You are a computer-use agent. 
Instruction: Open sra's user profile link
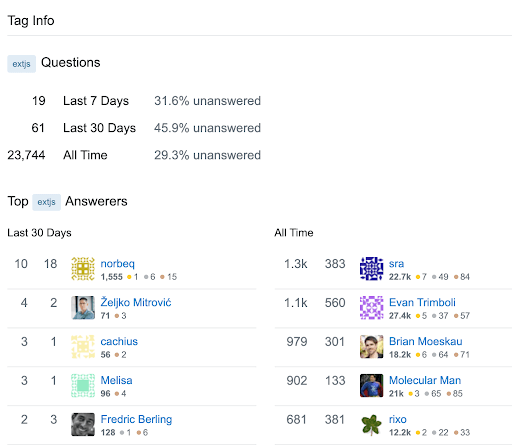coord(396,264)
